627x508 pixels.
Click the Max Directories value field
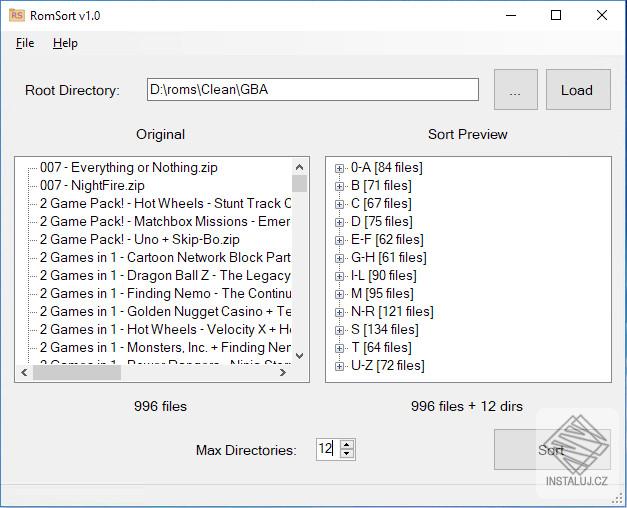[328, 449]
